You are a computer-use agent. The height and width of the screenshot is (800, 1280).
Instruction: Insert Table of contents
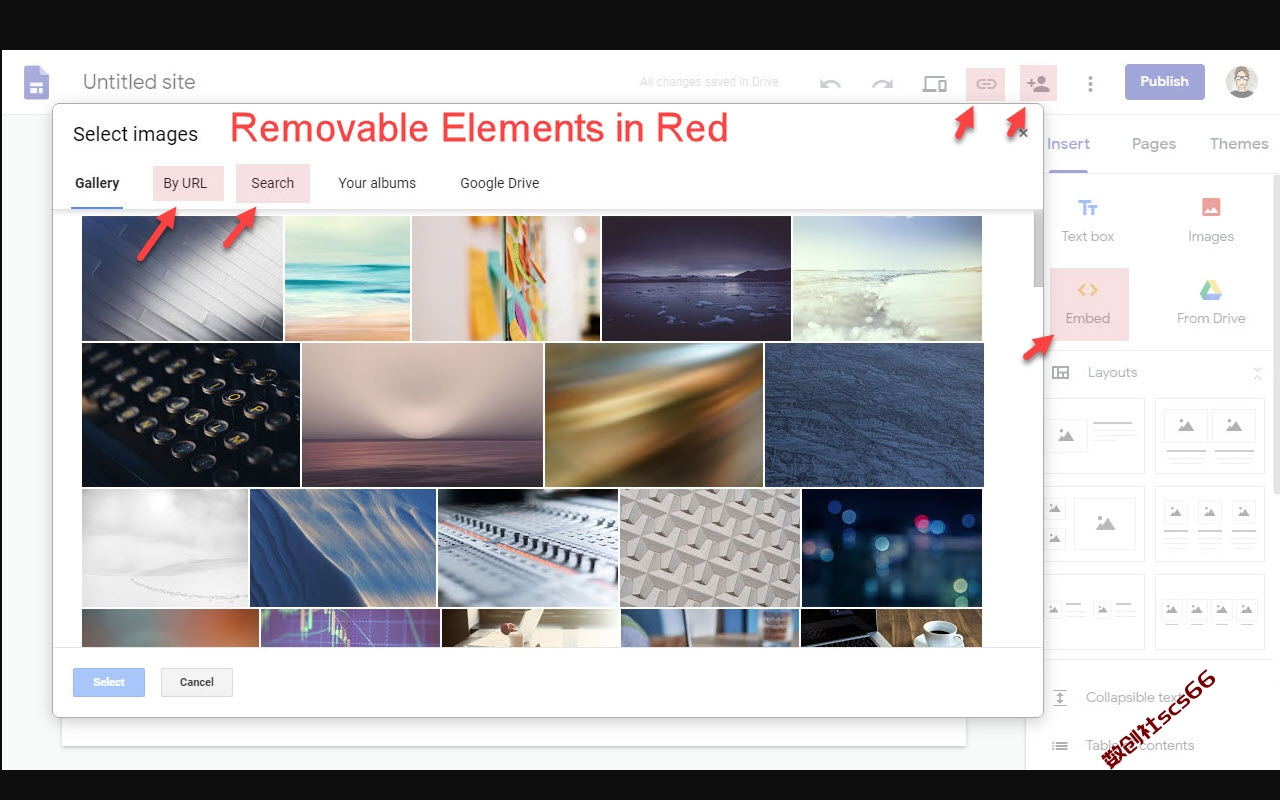1125,745
